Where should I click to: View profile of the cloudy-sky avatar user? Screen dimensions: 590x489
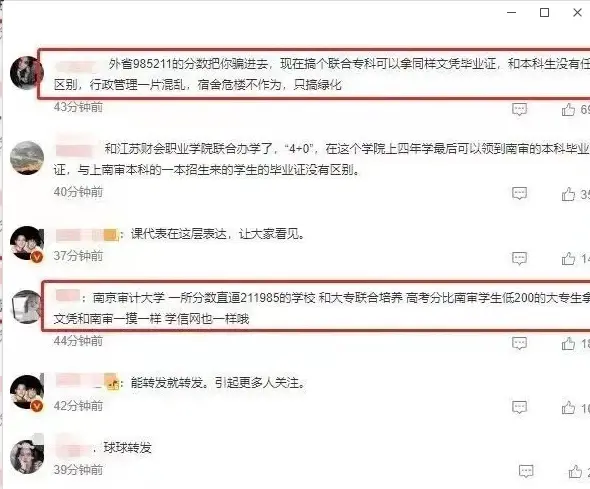(x=26, y=158)
